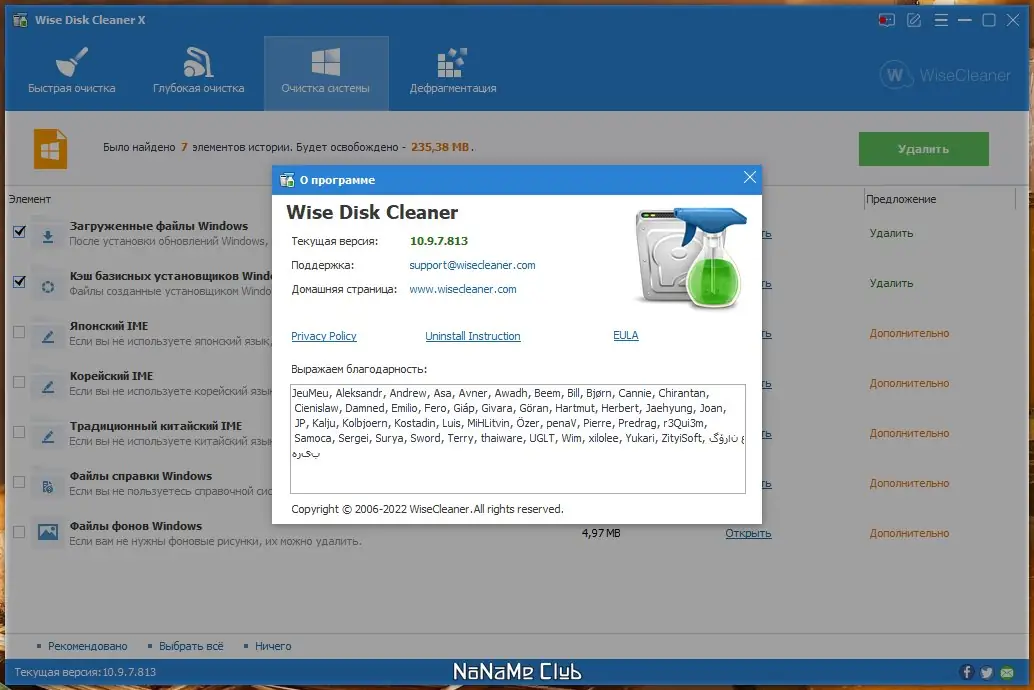Check the Традиционный китайский IME checkbox
This screenshot has width=1034, height=690.
(19, 432)
